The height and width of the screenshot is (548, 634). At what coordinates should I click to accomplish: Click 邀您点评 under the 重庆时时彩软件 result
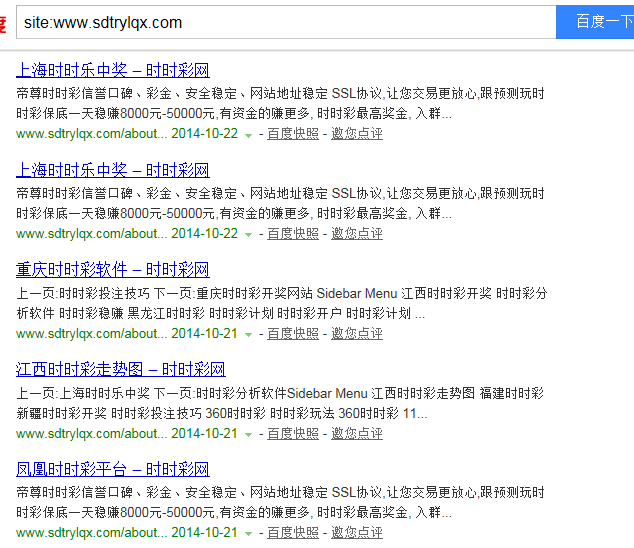tap(357, 334)
